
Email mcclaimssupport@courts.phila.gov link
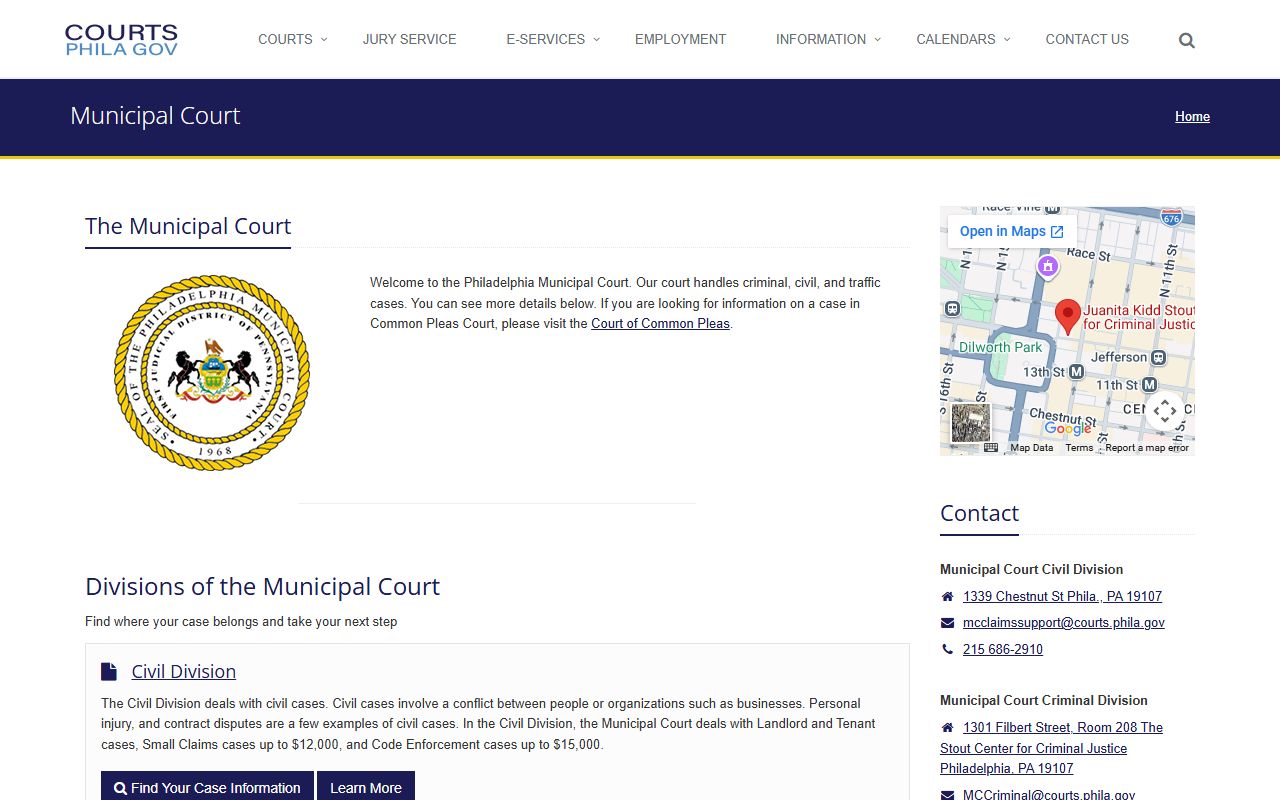1064,622
